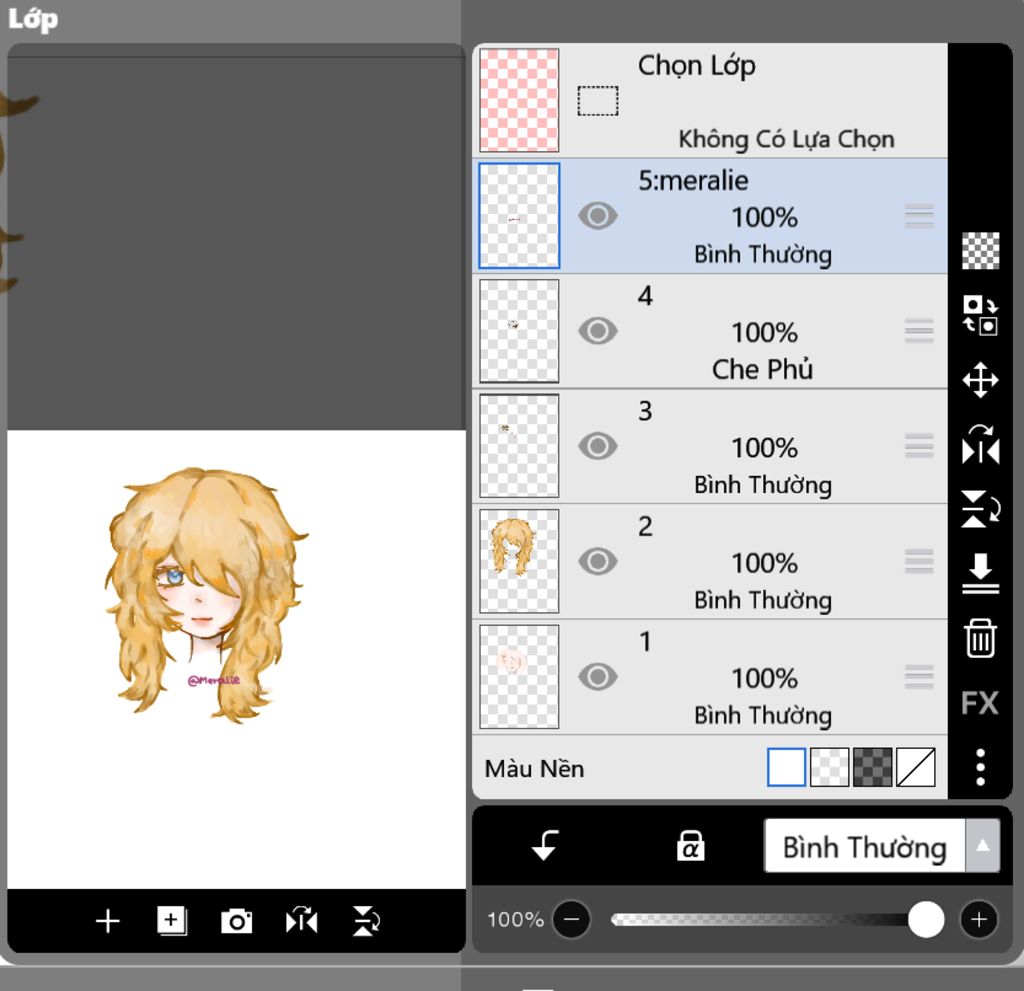
Task: Increase opacity with plus button
Action: [978, 919]
